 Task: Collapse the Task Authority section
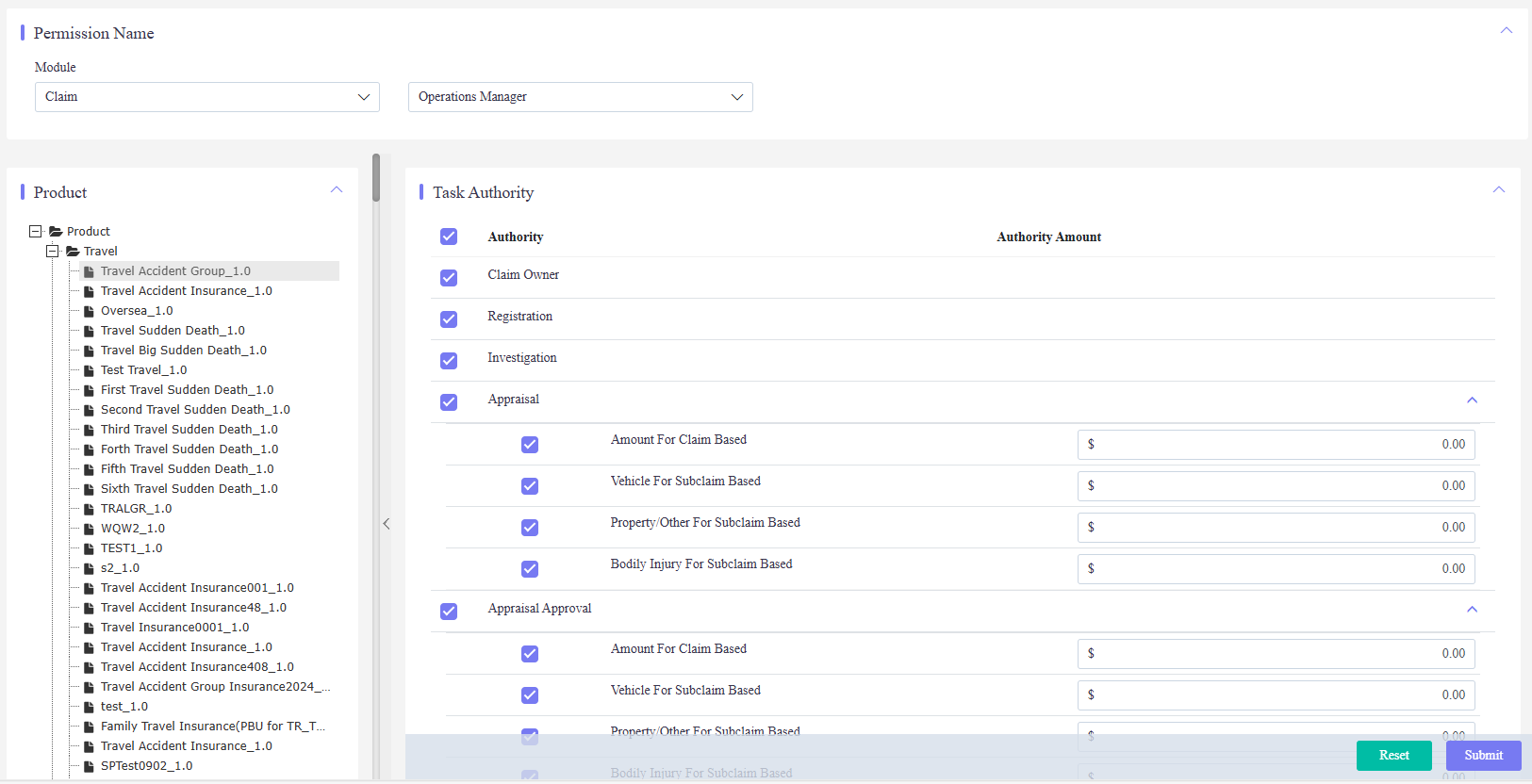point(1499,189)
